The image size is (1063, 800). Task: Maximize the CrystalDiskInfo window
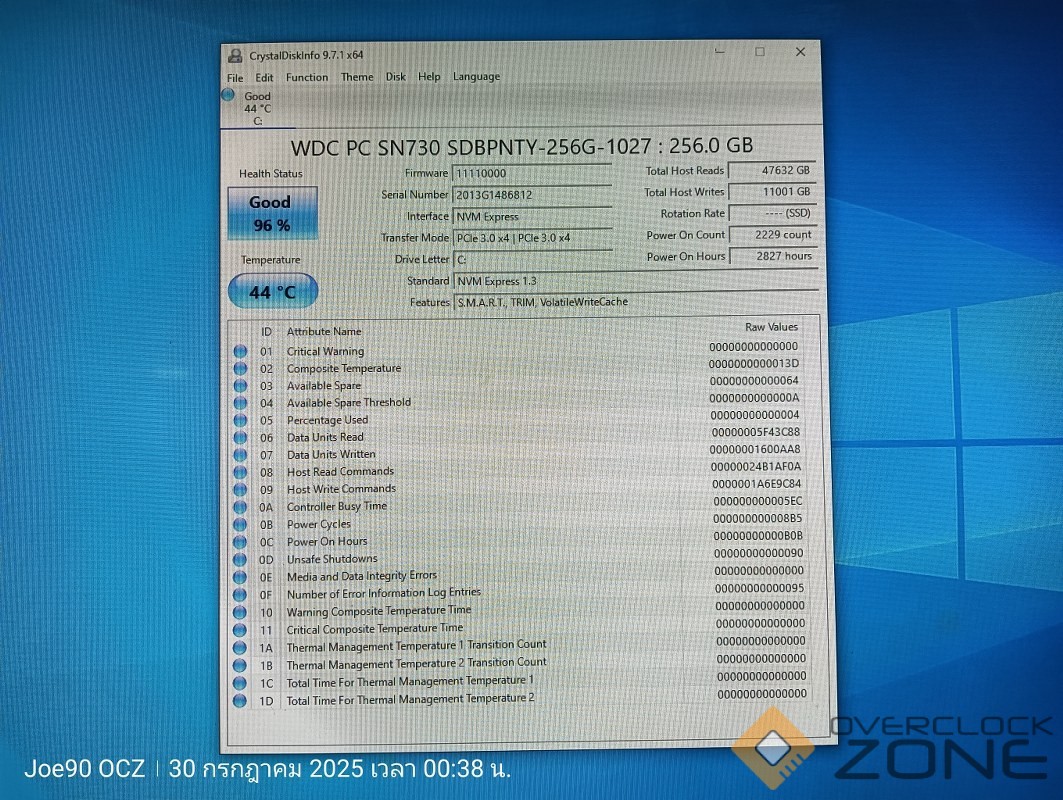tap(760, 52)
